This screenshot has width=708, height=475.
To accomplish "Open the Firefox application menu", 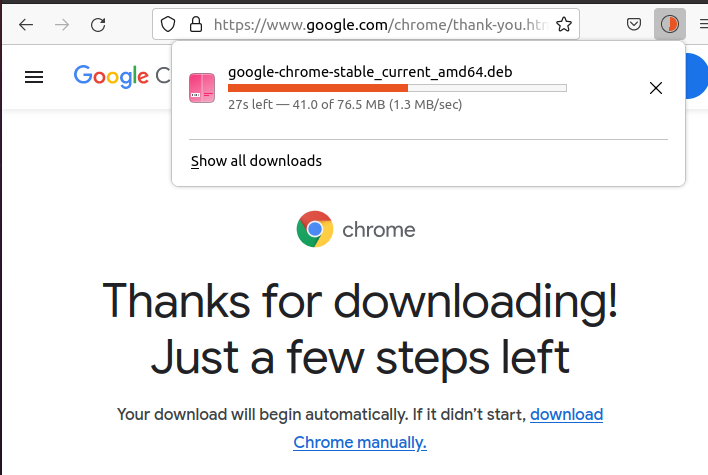I will pyautogui.click(x=703, y=24).
